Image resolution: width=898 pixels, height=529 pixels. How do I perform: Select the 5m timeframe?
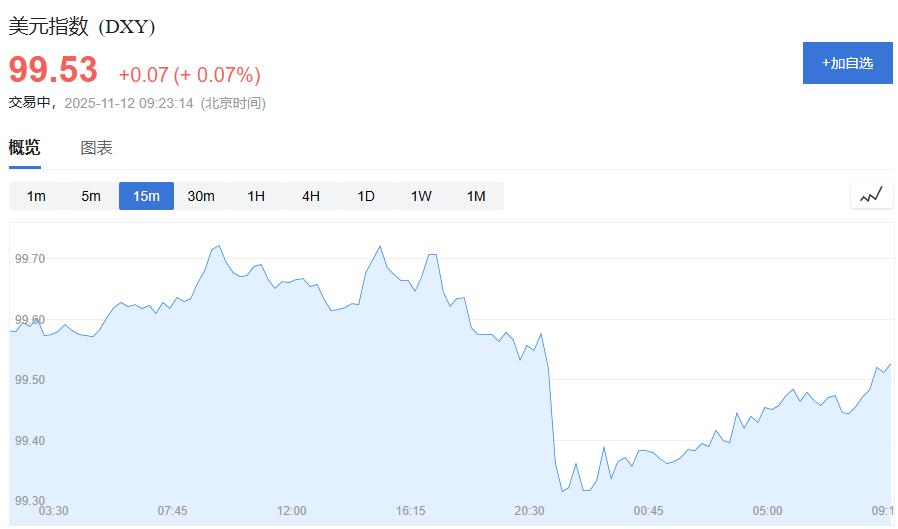(91, 196)
